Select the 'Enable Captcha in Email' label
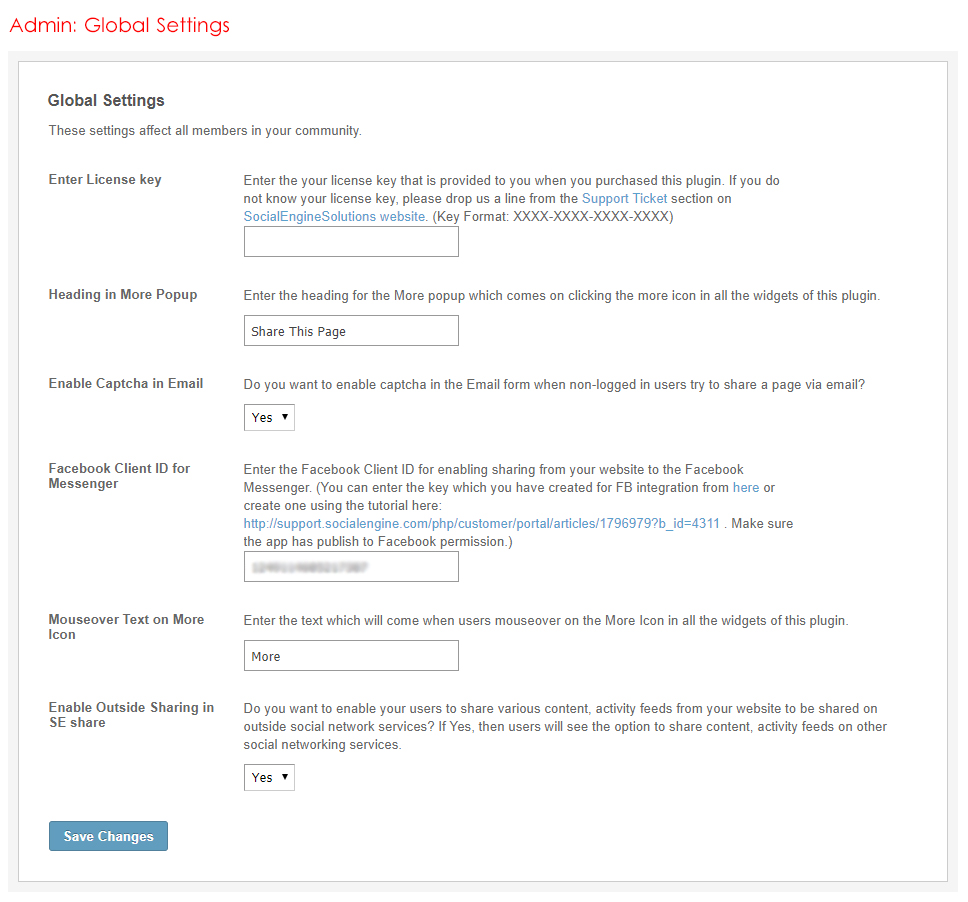The width and height of the screenshot is (968, 902). click(x=126, y=384)
